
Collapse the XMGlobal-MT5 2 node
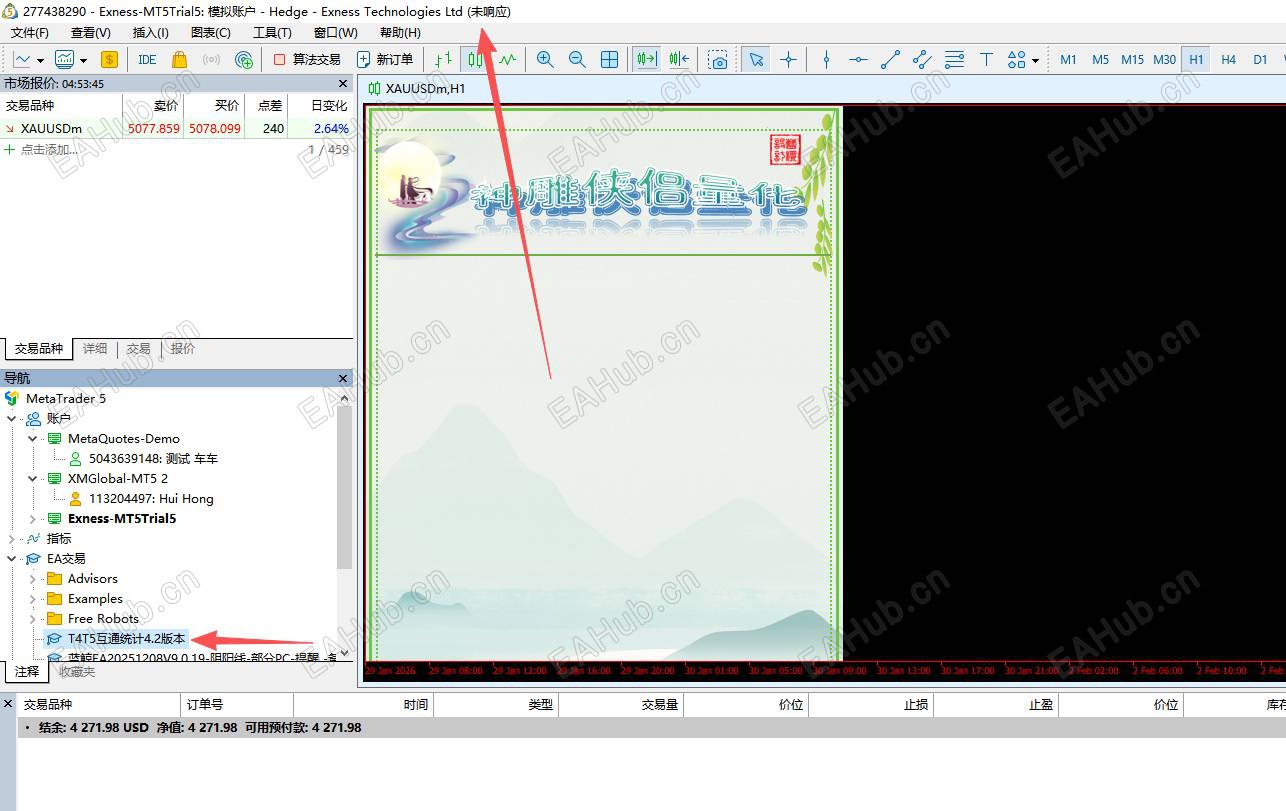click(33, 478)
